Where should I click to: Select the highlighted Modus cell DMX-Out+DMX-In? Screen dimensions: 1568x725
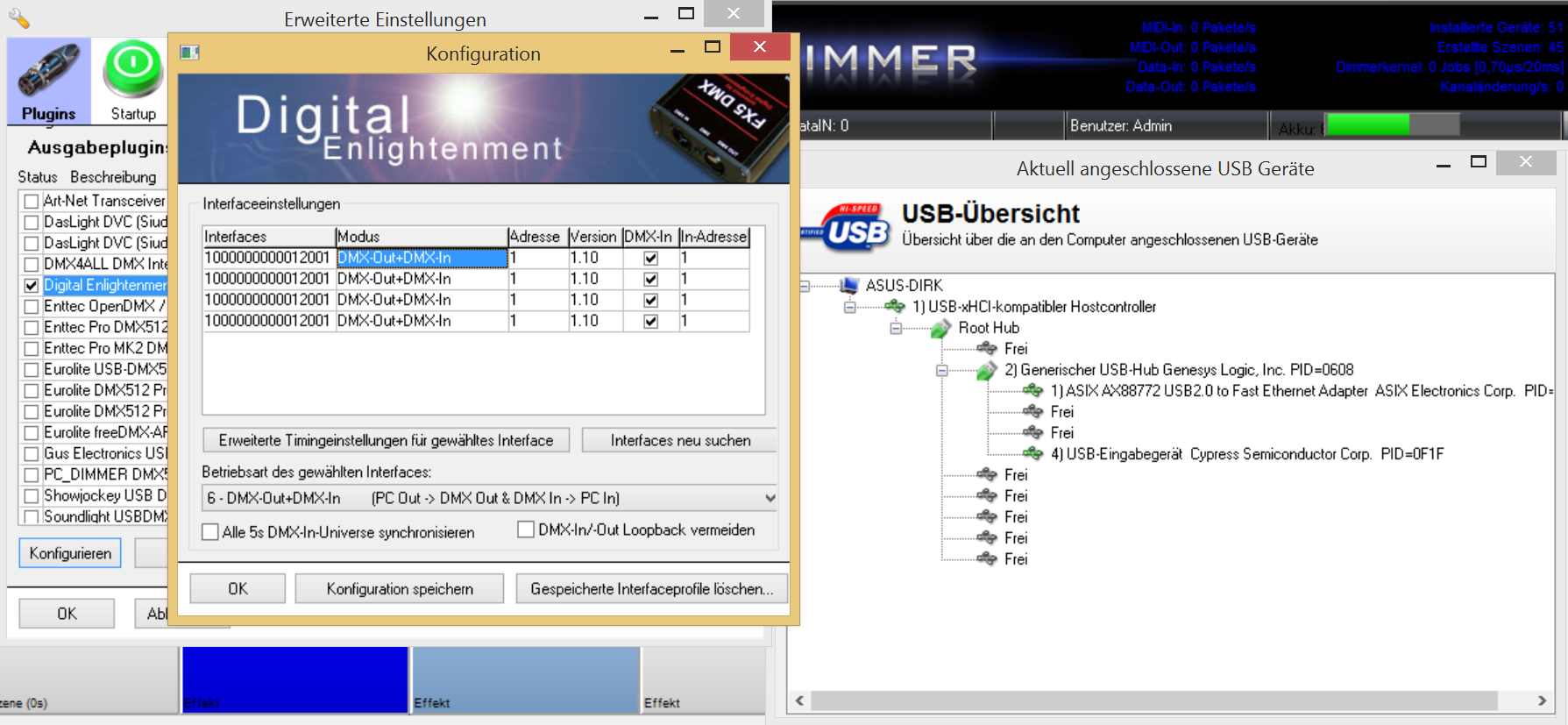click(422, 258)
